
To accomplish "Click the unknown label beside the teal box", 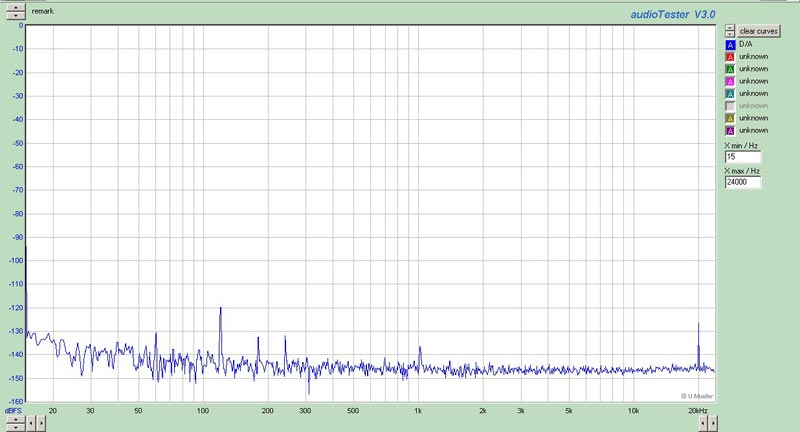I will tap(754, 93).
